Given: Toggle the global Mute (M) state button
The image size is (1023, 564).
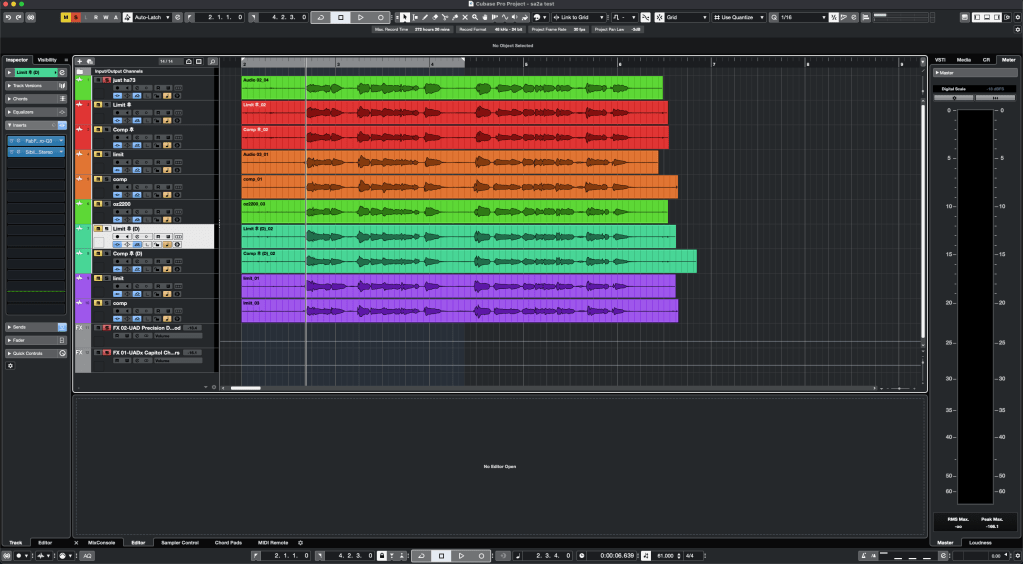Looking at the screenshot, I should click(x=66, y=17).
